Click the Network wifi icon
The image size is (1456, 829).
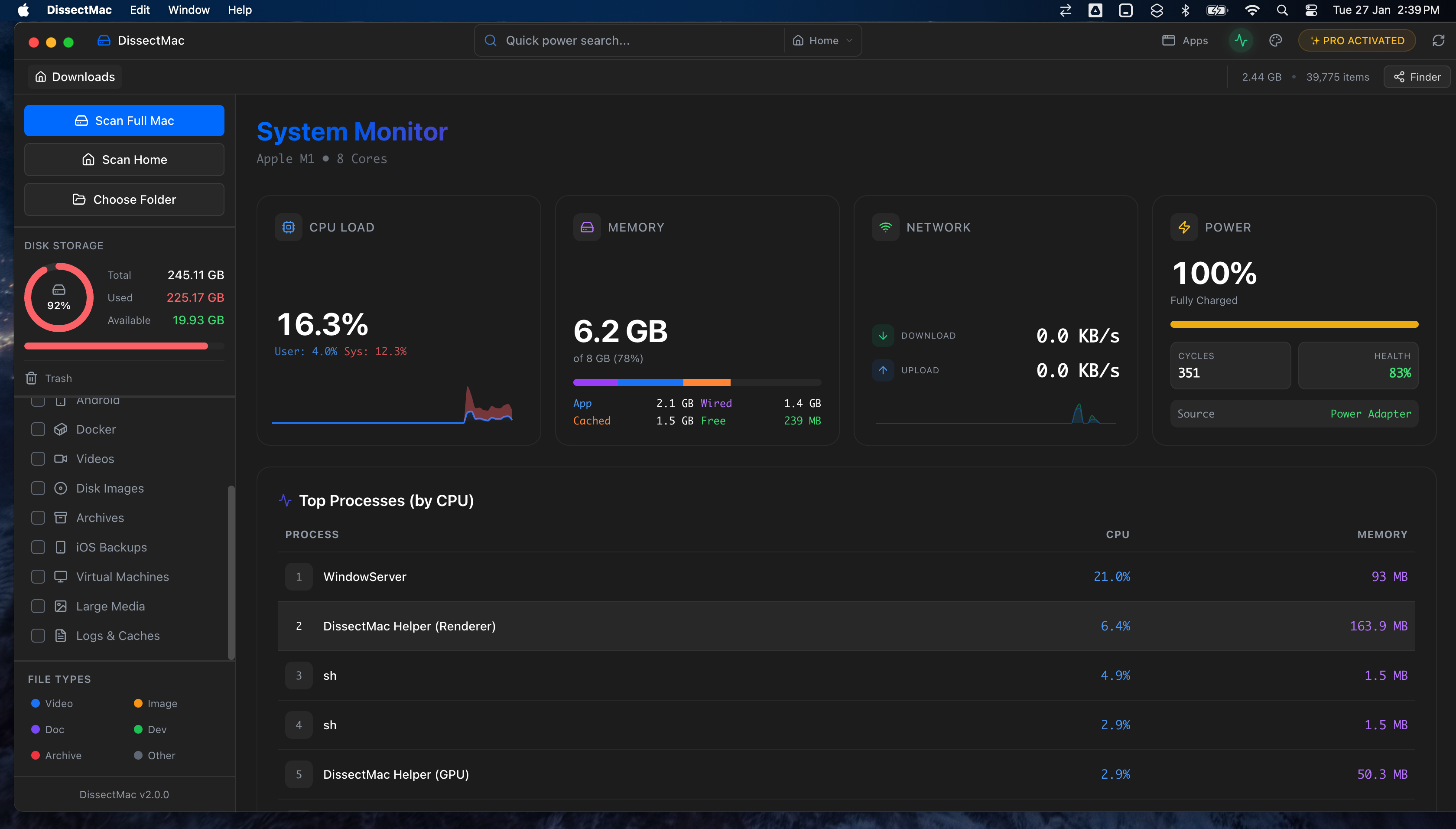pos(885,227)
